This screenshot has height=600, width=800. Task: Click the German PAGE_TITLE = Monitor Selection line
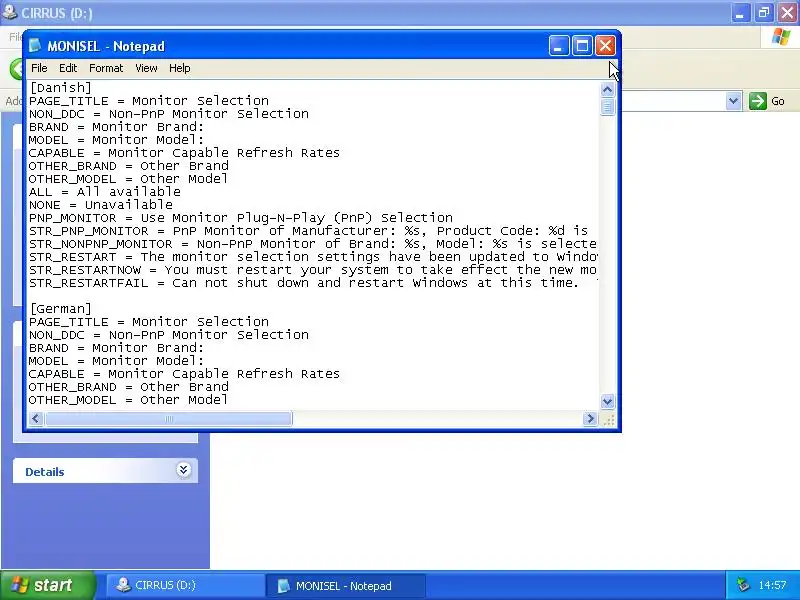(149, 322)
